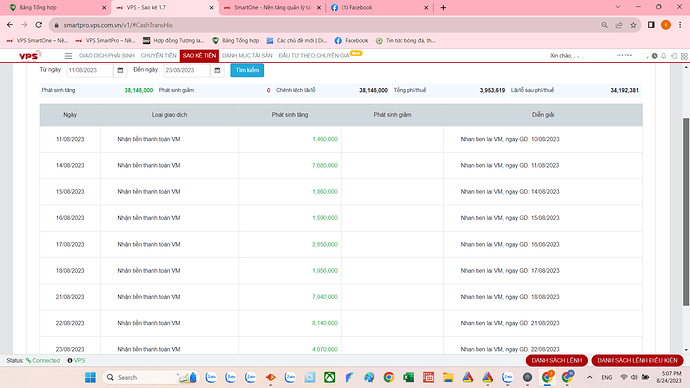The height and width of the screenshot is (388, 690).
Task: Open the Chrome profile avatar
Action: [666, 25]
